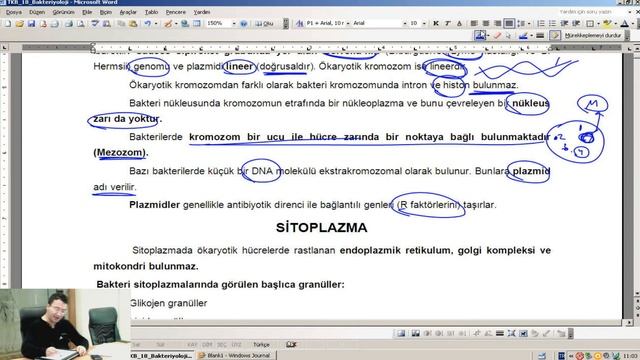Screen dimensions: 640x360
Task: Click the Türkçe language indicator in status bar
Action: pyautogui.click(x=261, y=344)
